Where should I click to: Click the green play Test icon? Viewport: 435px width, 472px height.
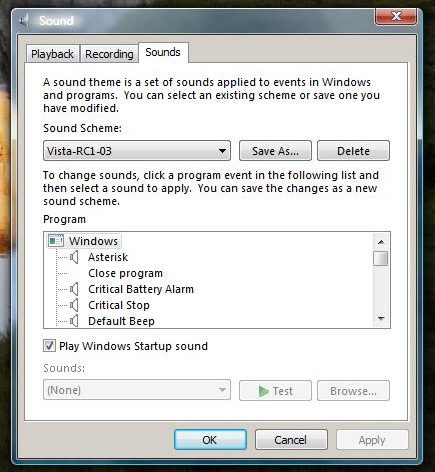[263, 391]
